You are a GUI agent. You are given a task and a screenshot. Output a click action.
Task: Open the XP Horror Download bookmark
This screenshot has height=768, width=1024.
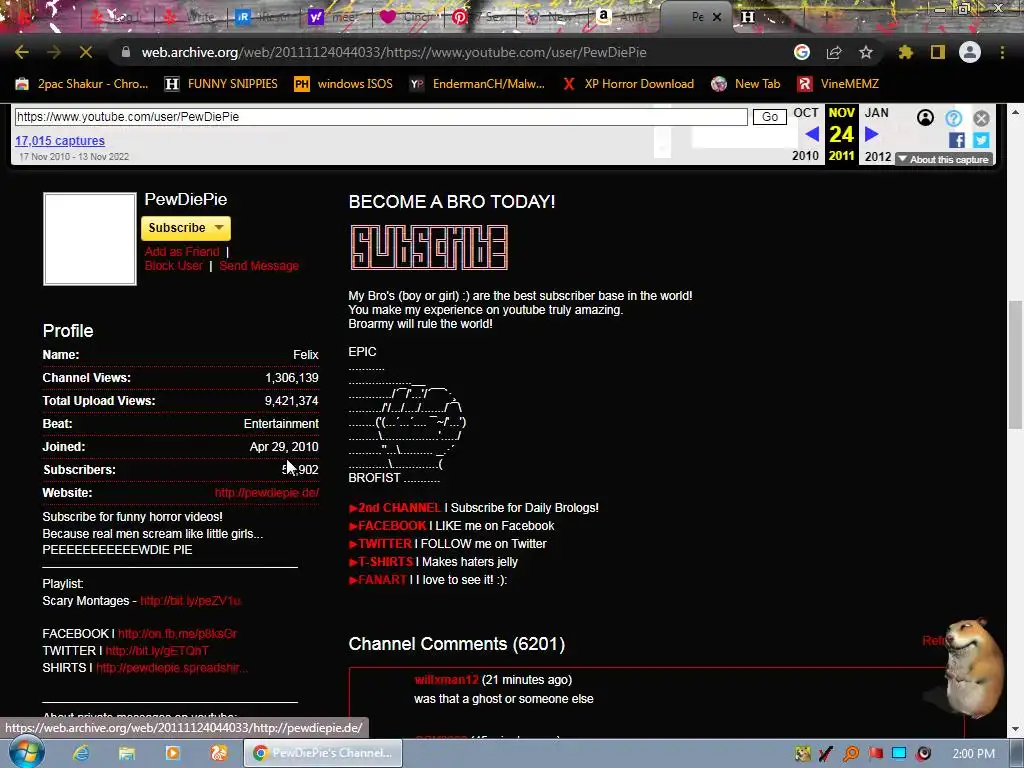coord(628,84)
